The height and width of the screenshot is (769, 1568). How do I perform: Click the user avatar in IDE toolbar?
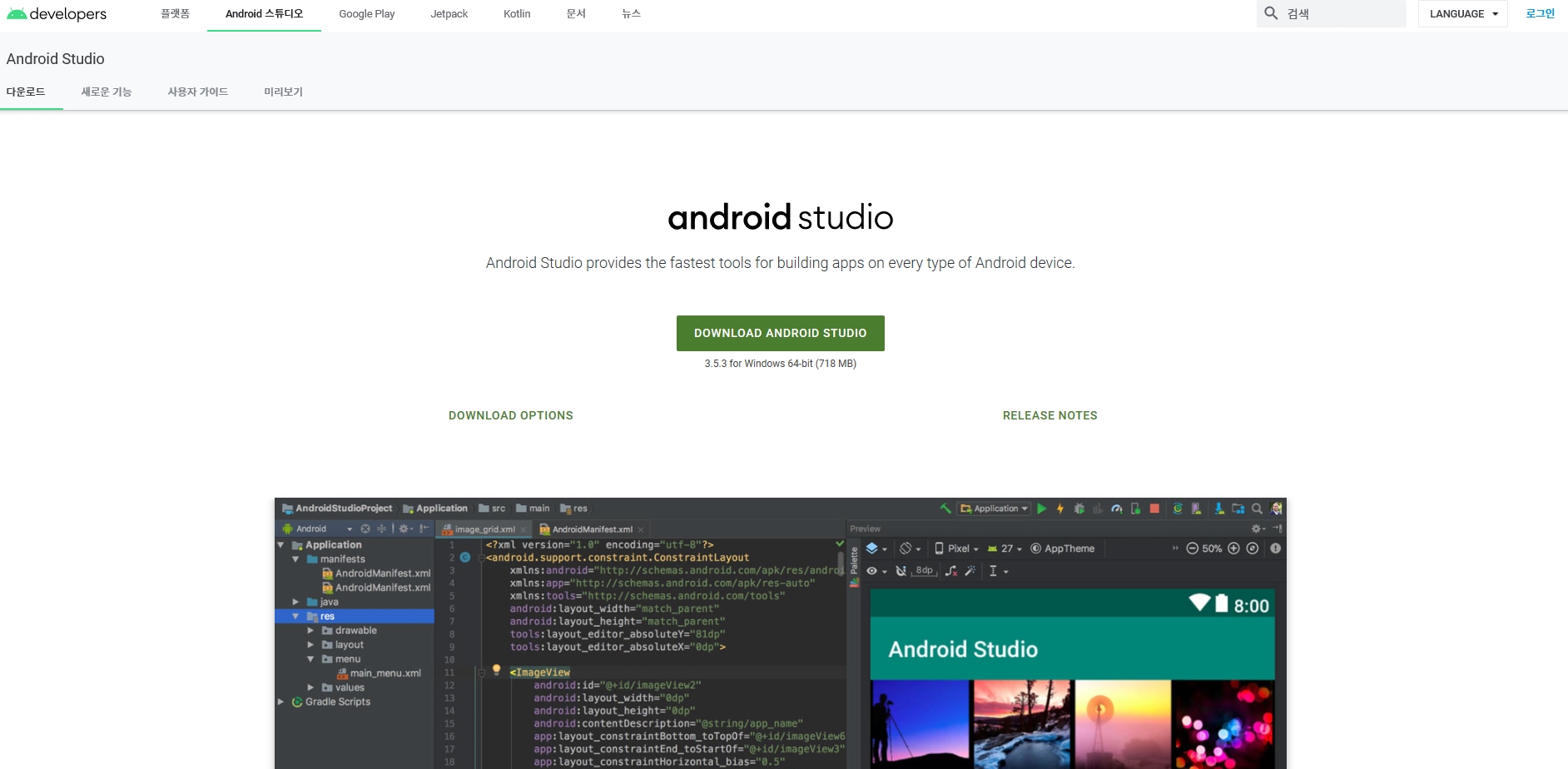[1277, 509]
